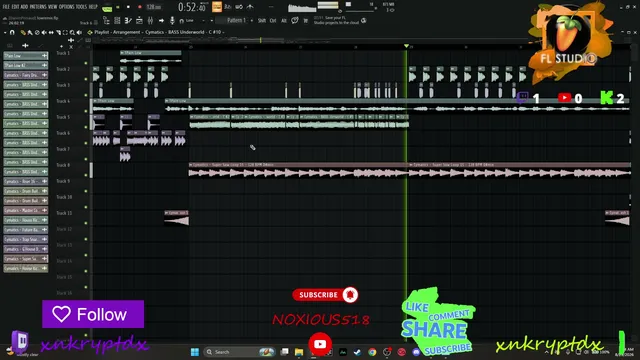Open the VIEW menu
Viewport: 640px width, 360px height.
pos(53,7)
